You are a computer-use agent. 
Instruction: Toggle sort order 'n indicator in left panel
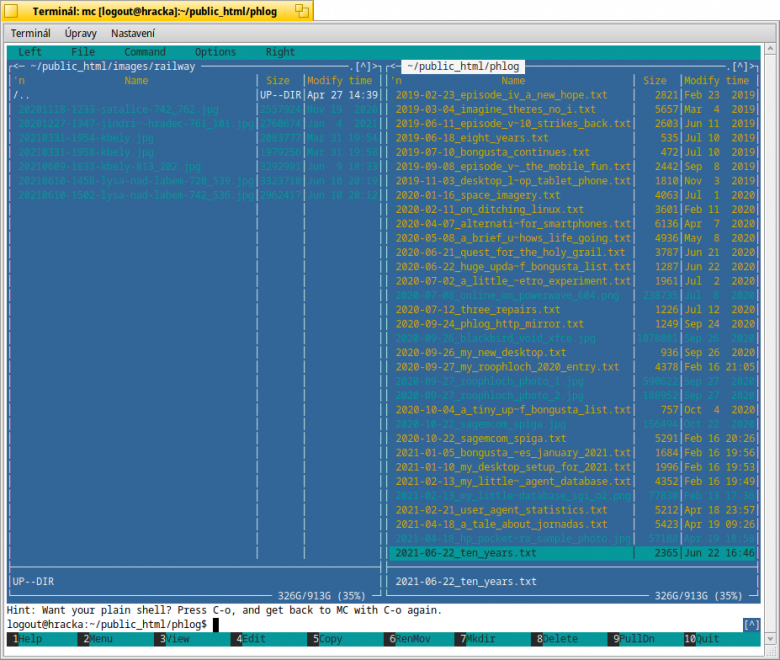[19, 81]
